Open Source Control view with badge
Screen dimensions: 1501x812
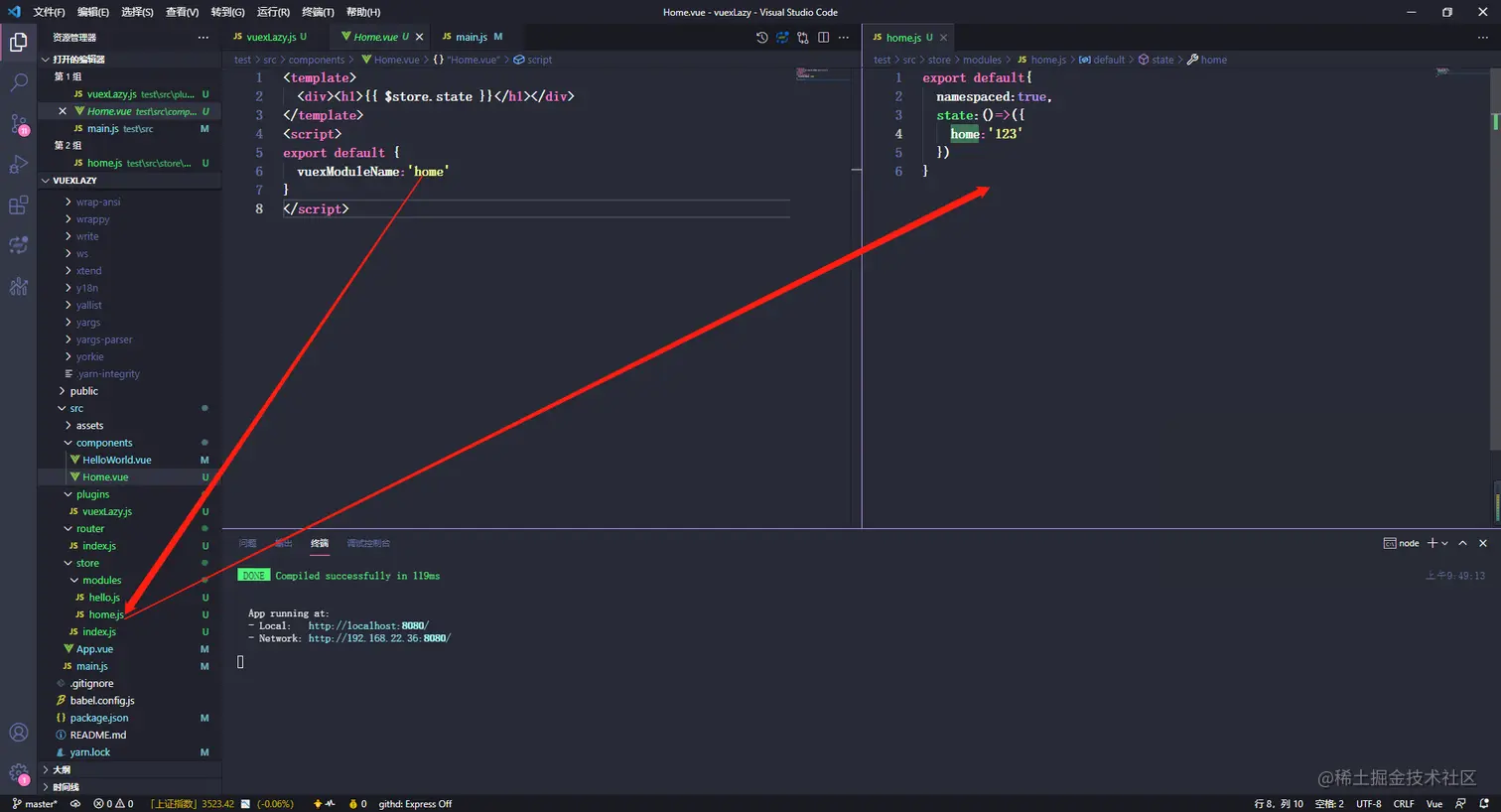[x=18, y=124]
